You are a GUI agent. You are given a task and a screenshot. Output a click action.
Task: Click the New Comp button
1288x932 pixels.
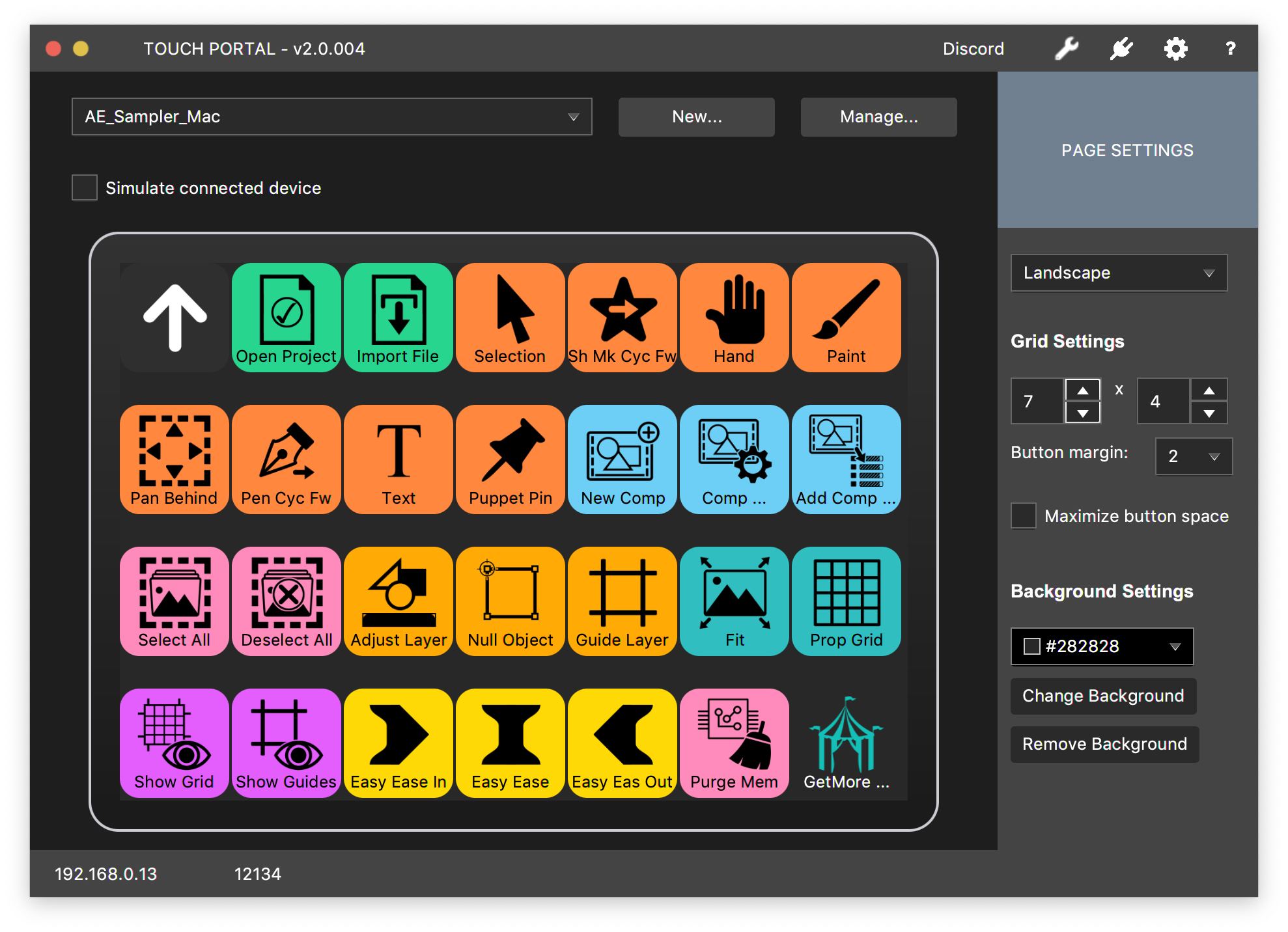(x=622, y=459)
